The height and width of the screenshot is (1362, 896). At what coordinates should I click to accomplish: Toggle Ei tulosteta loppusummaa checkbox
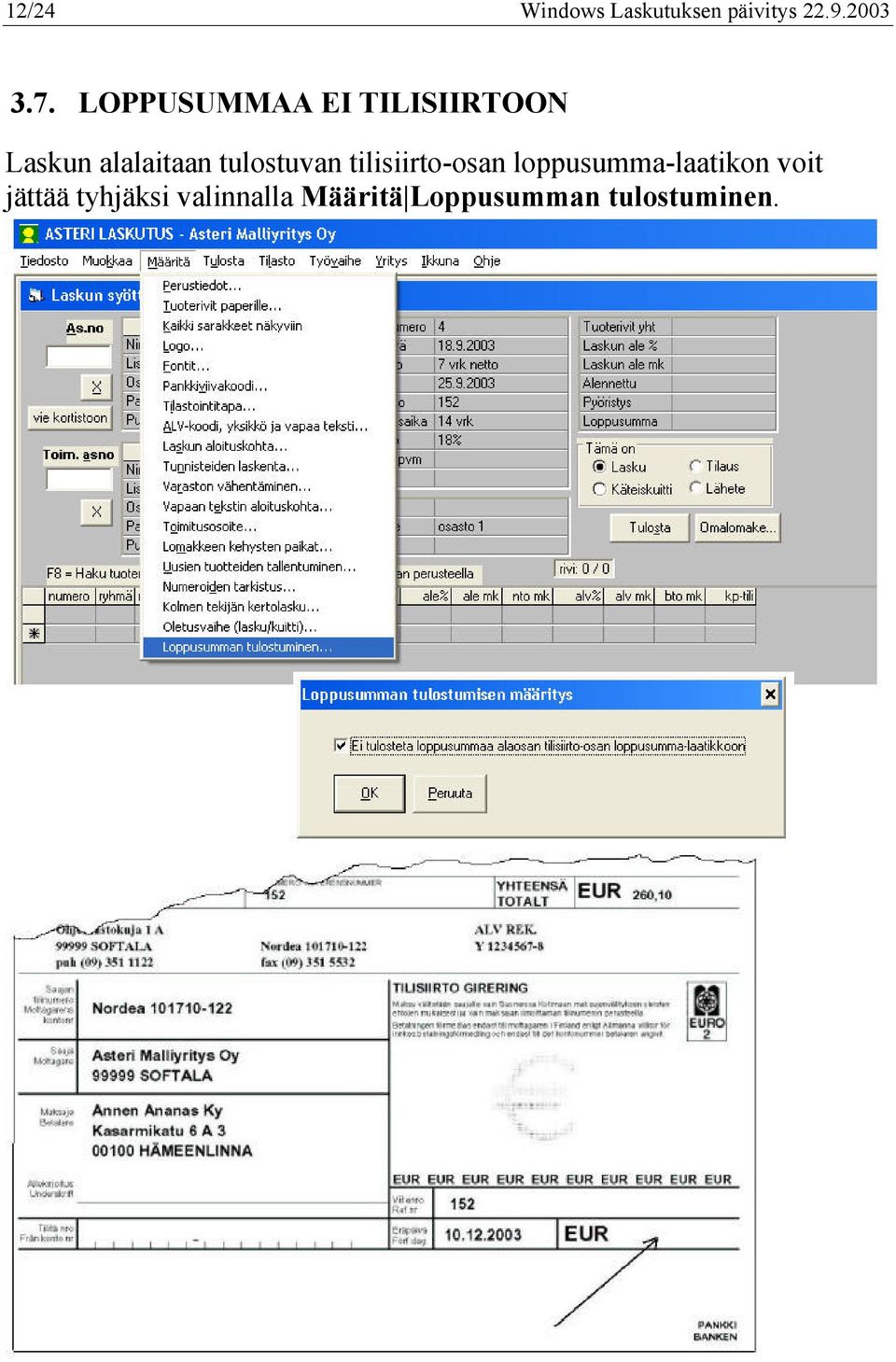point(341,746)
